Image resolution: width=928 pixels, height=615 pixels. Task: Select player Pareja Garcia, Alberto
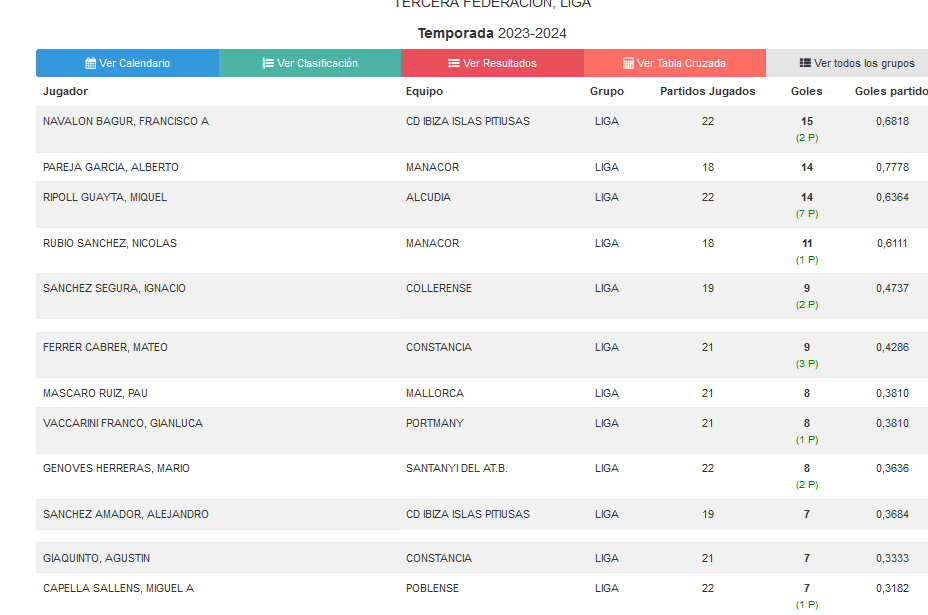[x=111, y=167]
